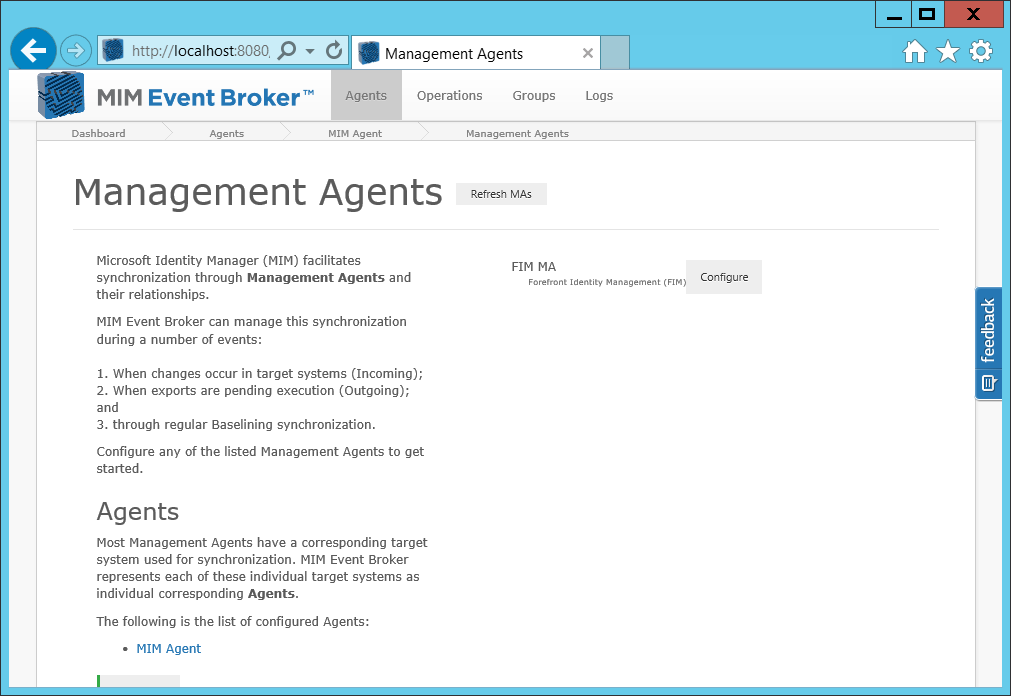Open the Groups navigation menu
1011x696 pixels.
point(534,95)
